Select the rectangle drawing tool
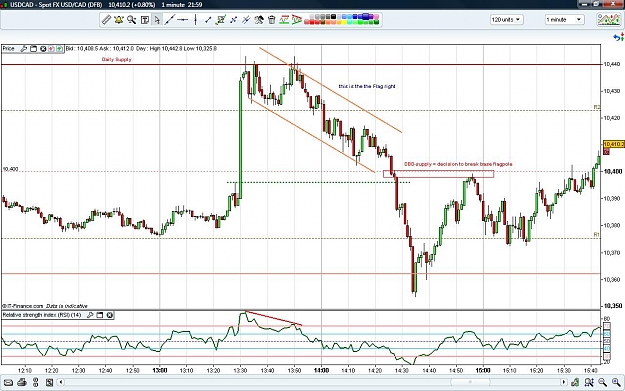625x391 pixels. [x=221, y=20]
